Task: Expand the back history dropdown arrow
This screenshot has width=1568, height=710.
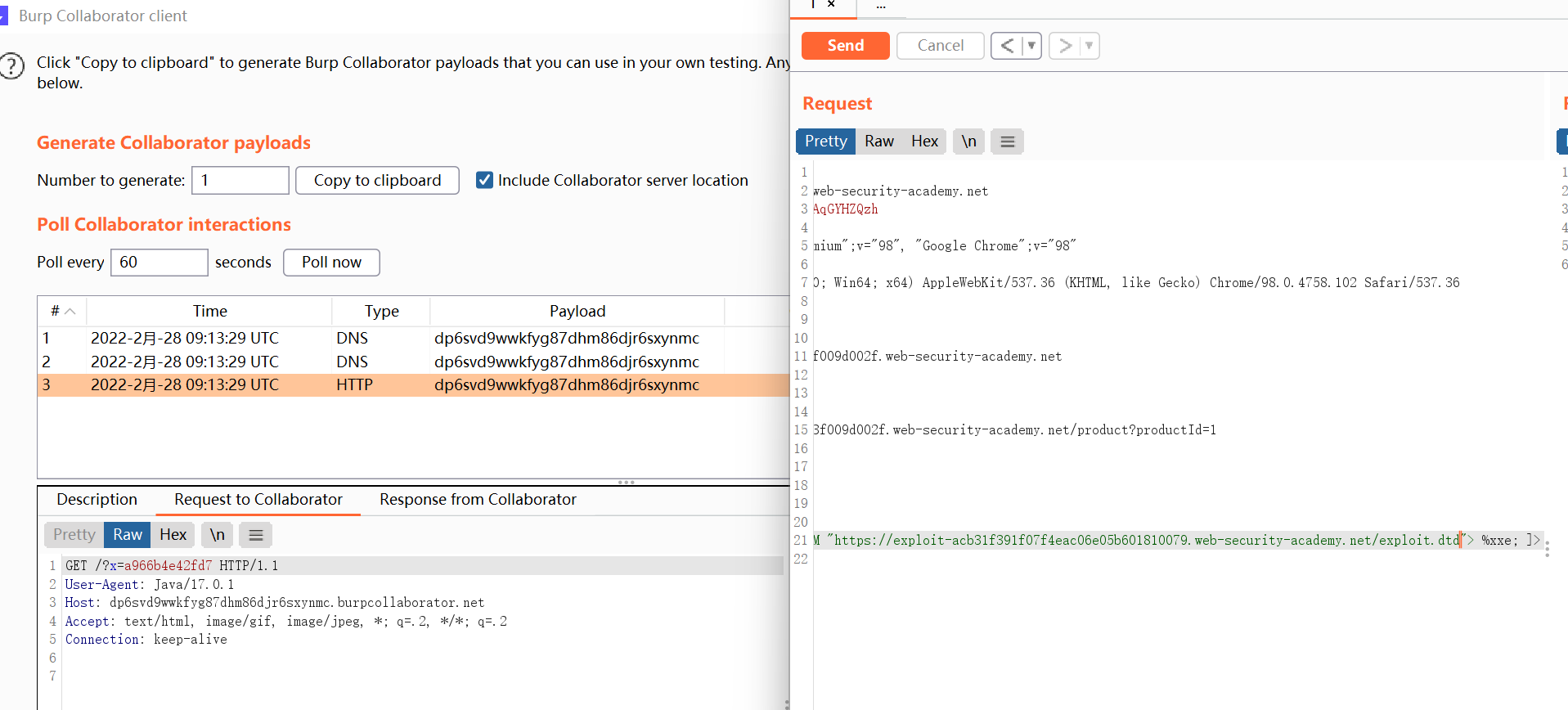Action: tap(1031, 46)
